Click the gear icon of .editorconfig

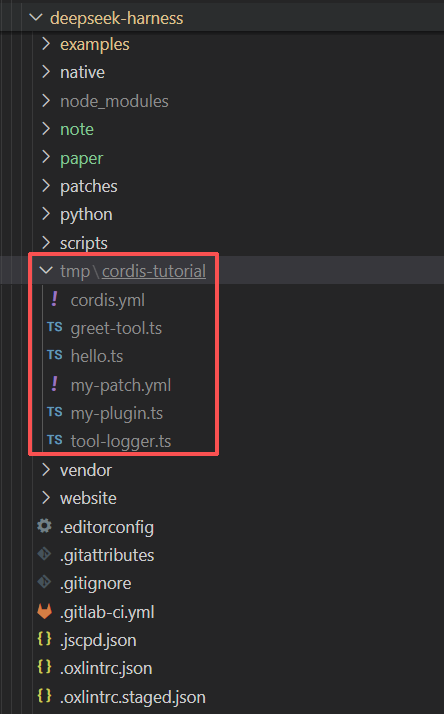(44, 526)
